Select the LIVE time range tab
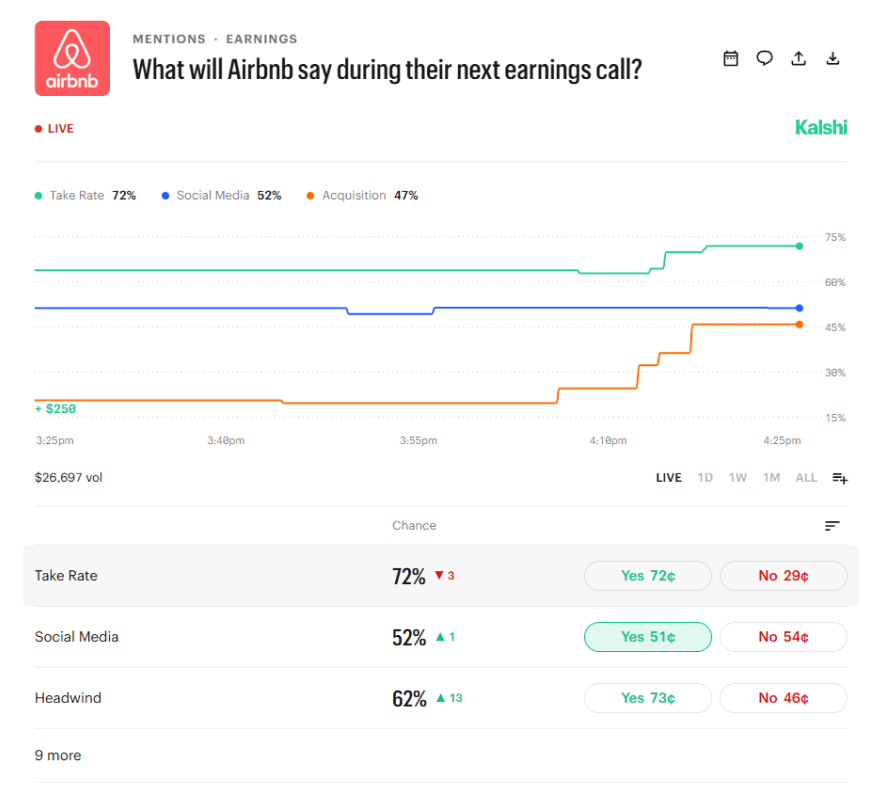The image size is (884, 795). coord(669,478)
